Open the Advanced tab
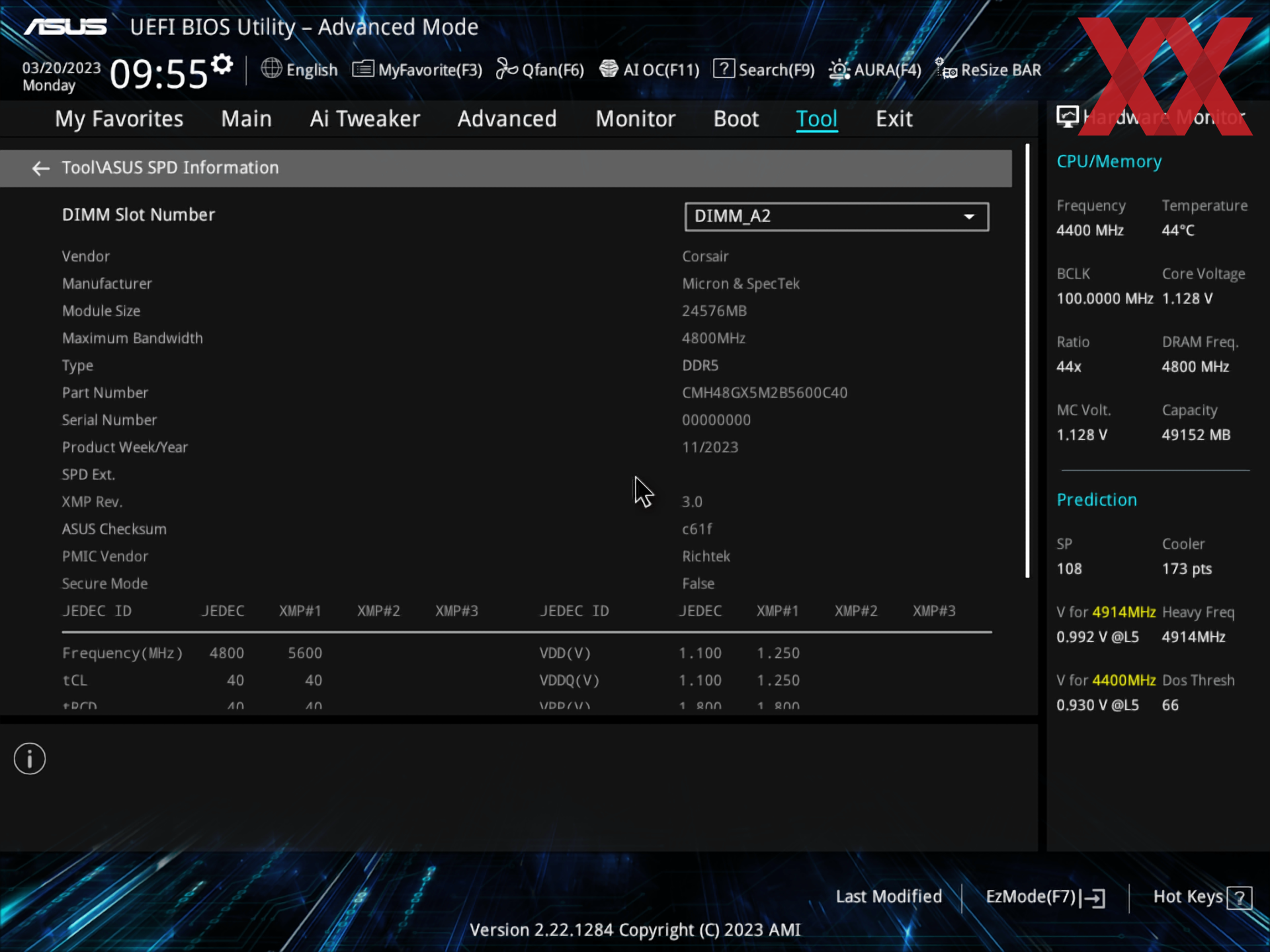The image size is (1270, 952). pos(507,119)
